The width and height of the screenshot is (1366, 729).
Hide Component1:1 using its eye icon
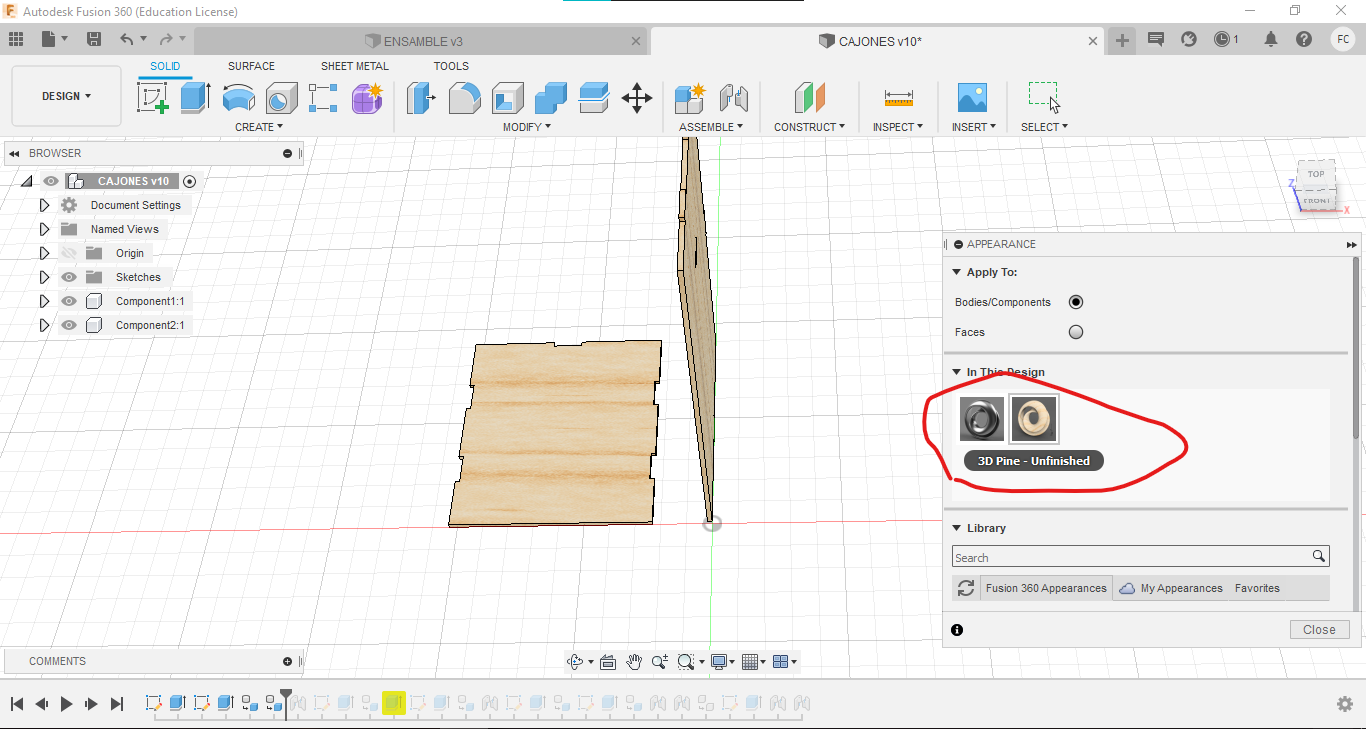click(x=69, y=301)
